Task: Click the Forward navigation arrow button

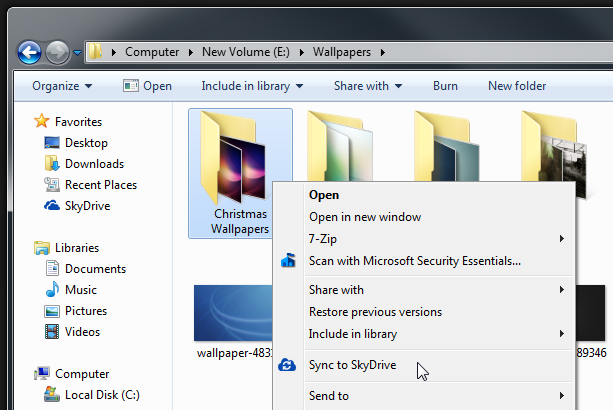Action: pyautogui.click(x=58, y=52)
